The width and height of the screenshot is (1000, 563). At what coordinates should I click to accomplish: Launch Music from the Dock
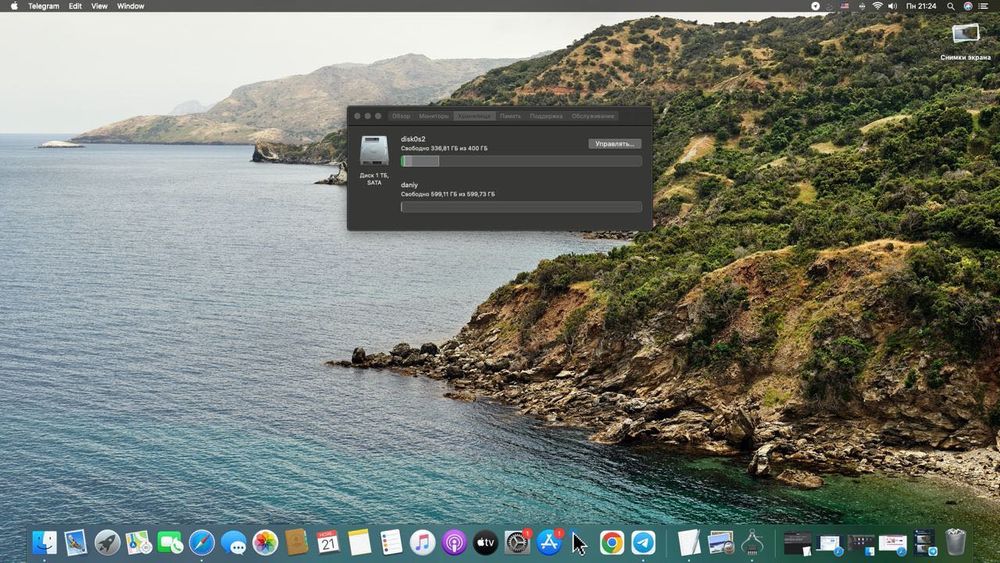[422, 543]
